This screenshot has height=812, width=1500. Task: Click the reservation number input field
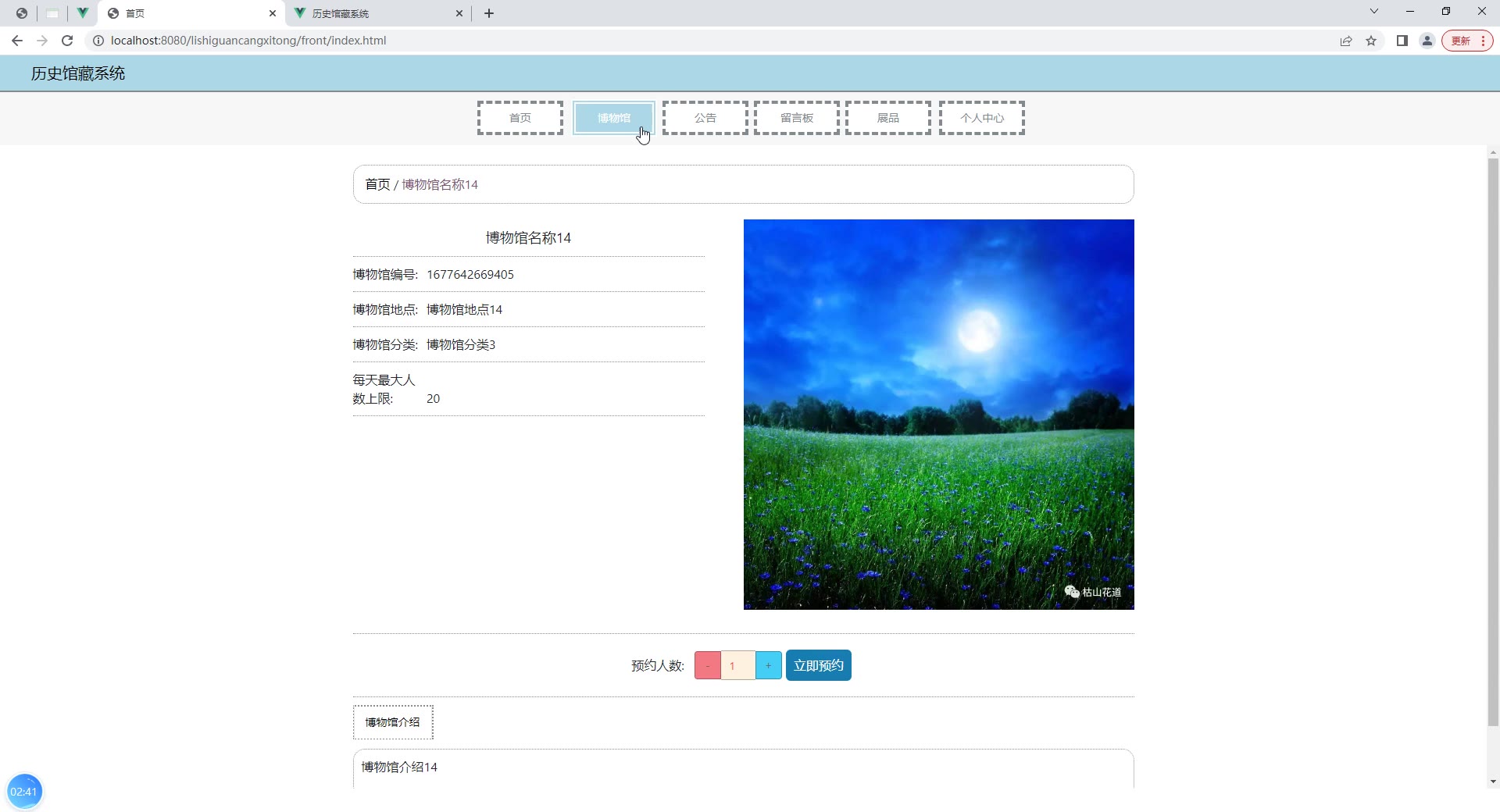(x=738, y=665)
